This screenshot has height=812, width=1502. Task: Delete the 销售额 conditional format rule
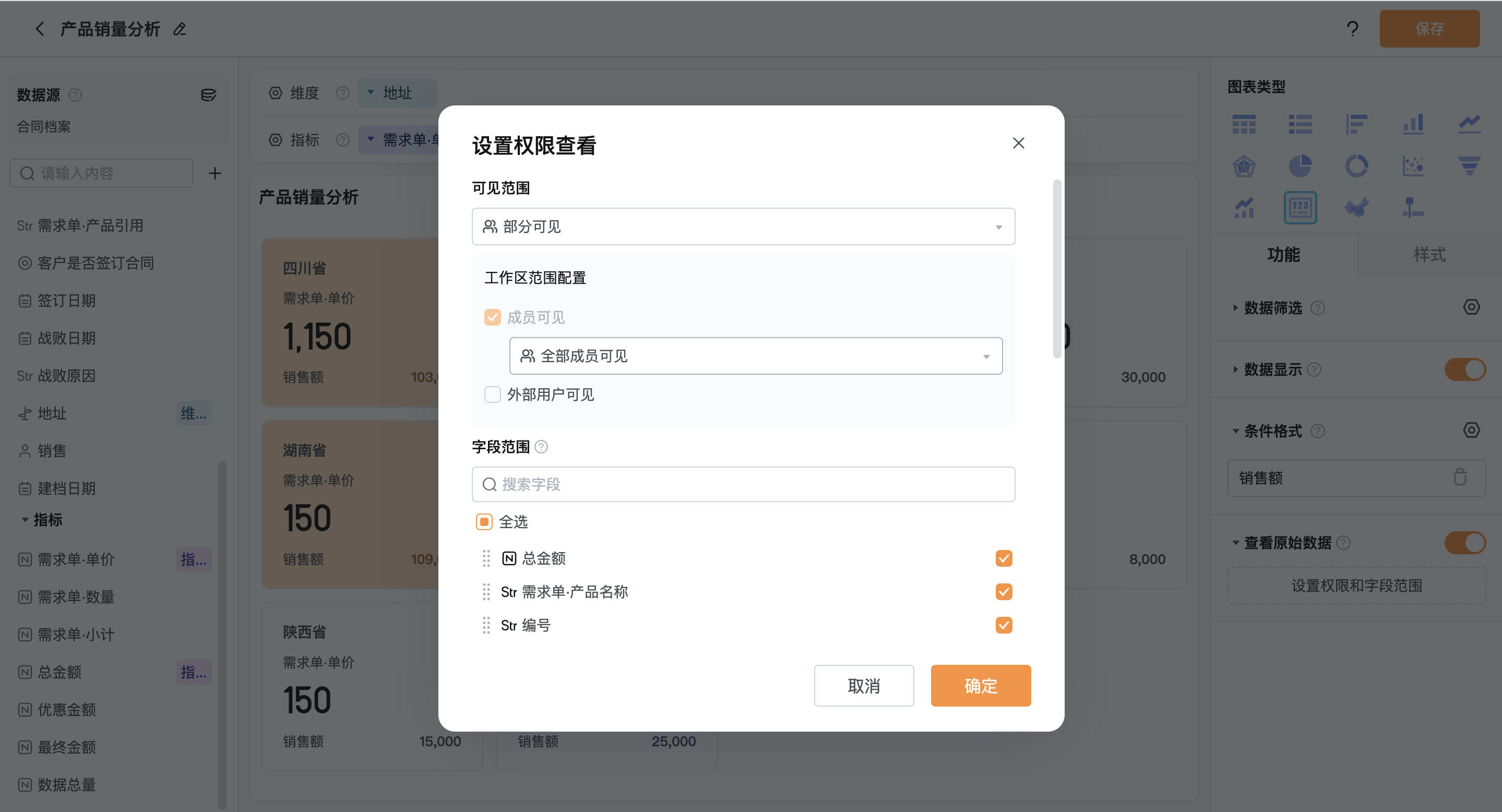1460,477
